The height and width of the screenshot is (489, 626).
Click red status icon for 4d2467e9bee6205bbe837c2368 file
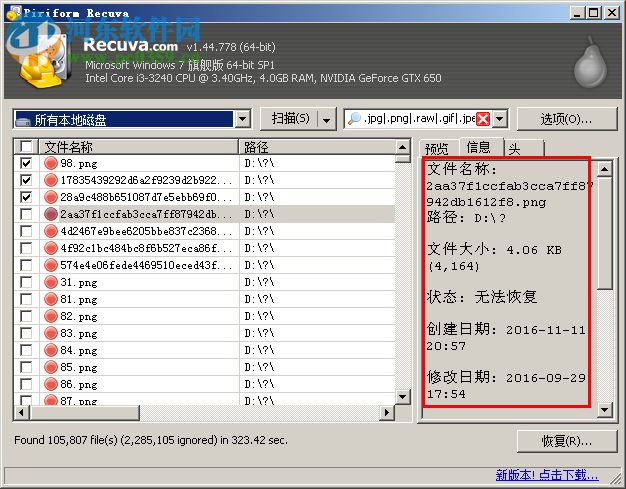(51, 231)
